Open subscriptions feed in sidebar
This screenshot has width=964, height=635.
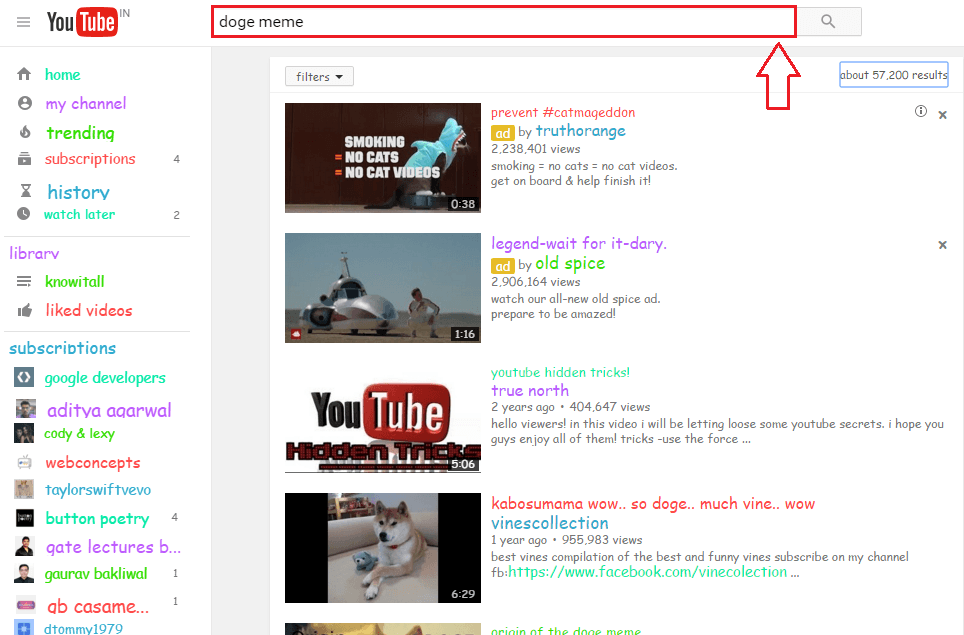[x=90, y=159]
